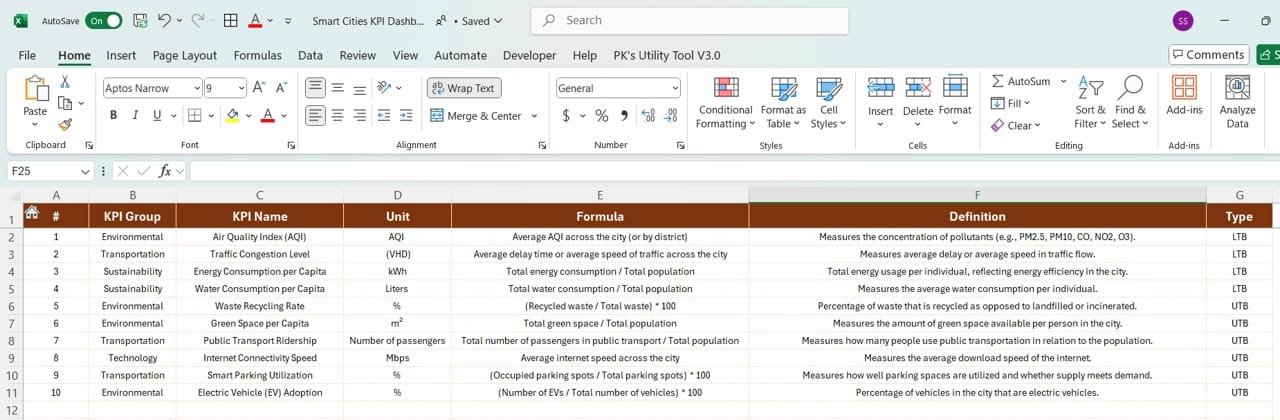Apply red font color in ribbon Font group

tap(267, 116)
